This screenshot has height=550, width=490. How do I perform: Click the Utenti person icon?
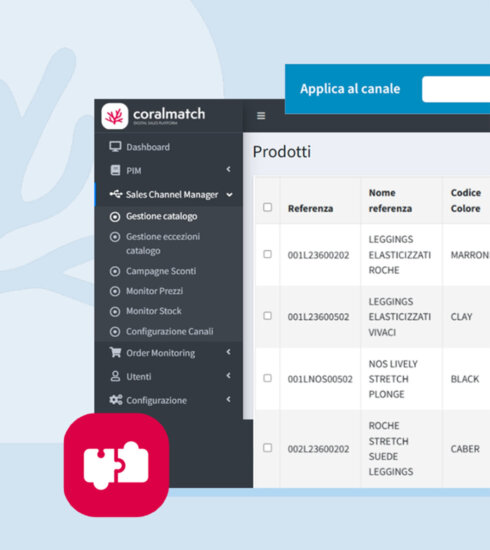115,376
